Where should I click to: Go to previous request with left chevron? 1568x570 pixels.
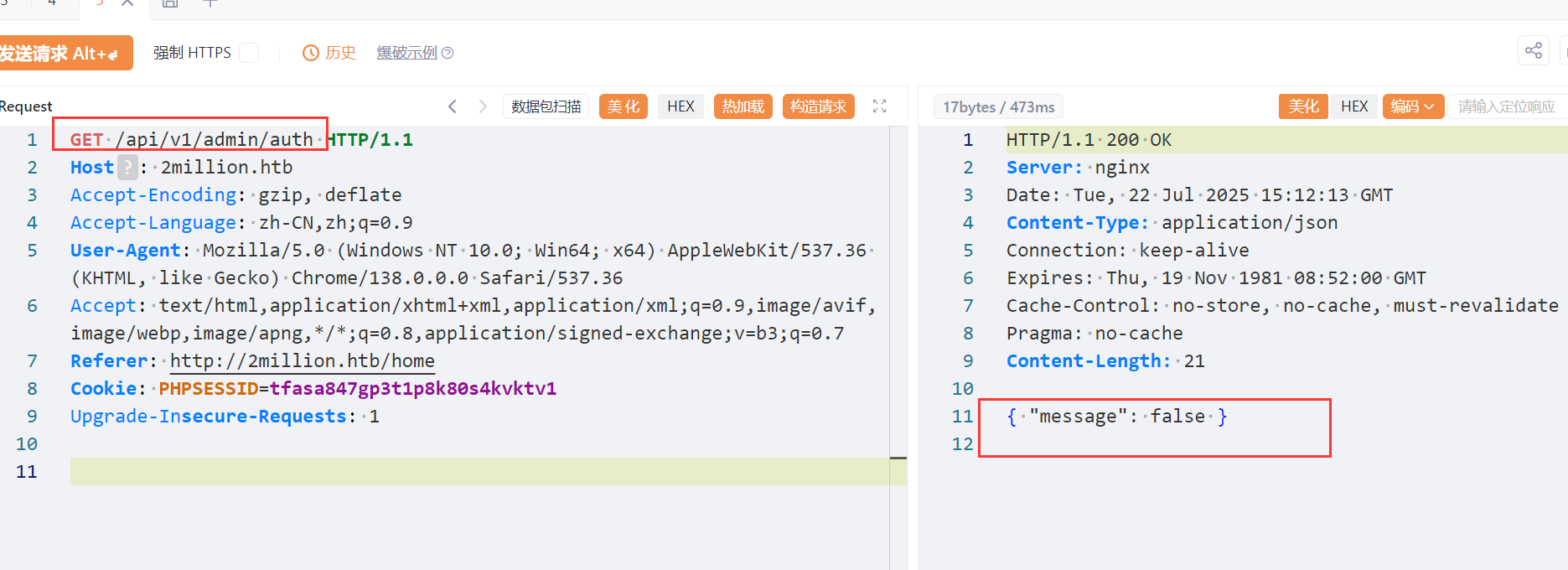453,106
